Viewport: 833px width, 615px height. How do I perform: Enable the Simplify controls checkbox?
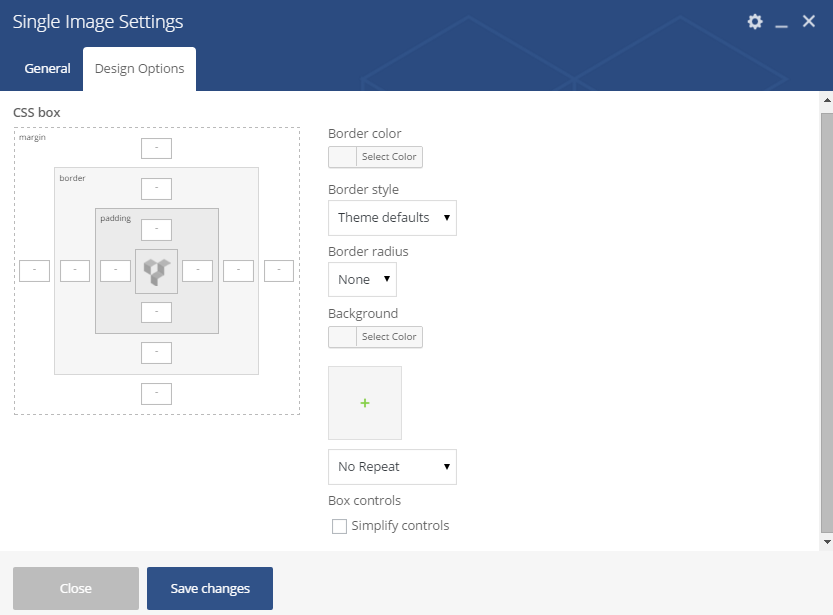(x=339, y=526)
